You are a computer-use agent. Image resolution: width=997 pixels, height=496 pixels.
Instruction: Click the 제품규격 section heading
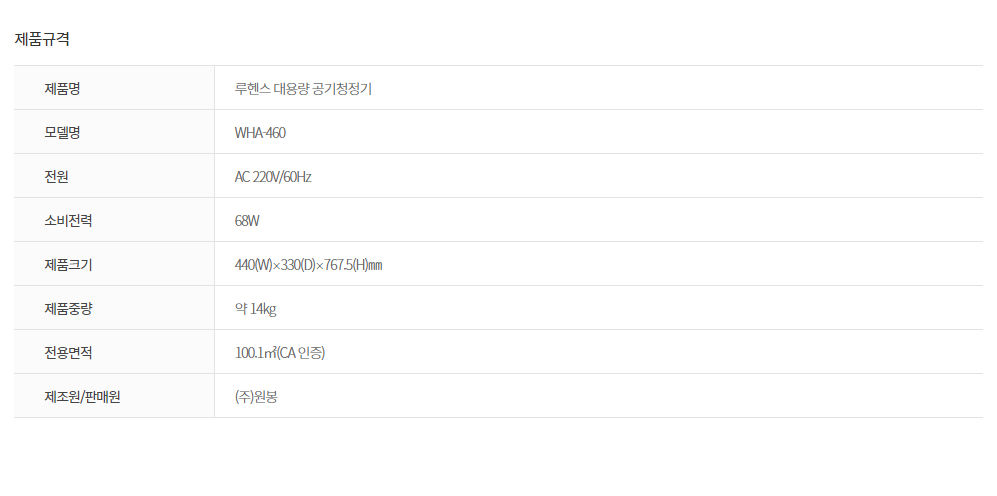point(41,40)
